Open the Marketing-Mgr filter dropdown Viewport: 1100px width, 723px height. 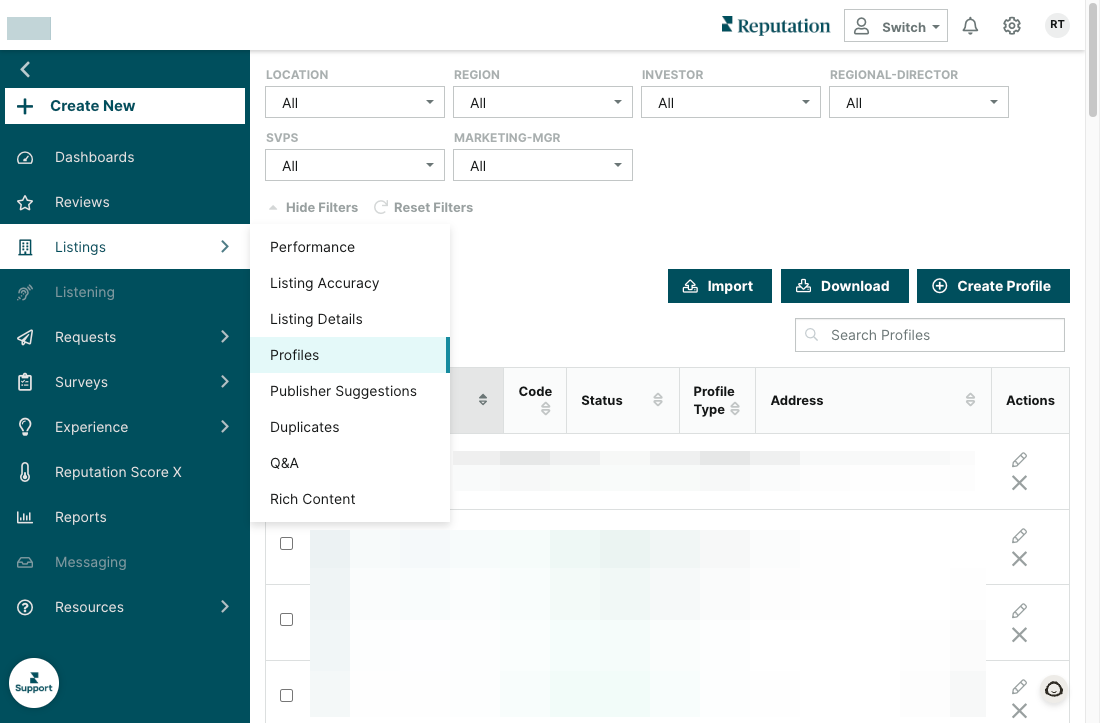coord(543,165)
